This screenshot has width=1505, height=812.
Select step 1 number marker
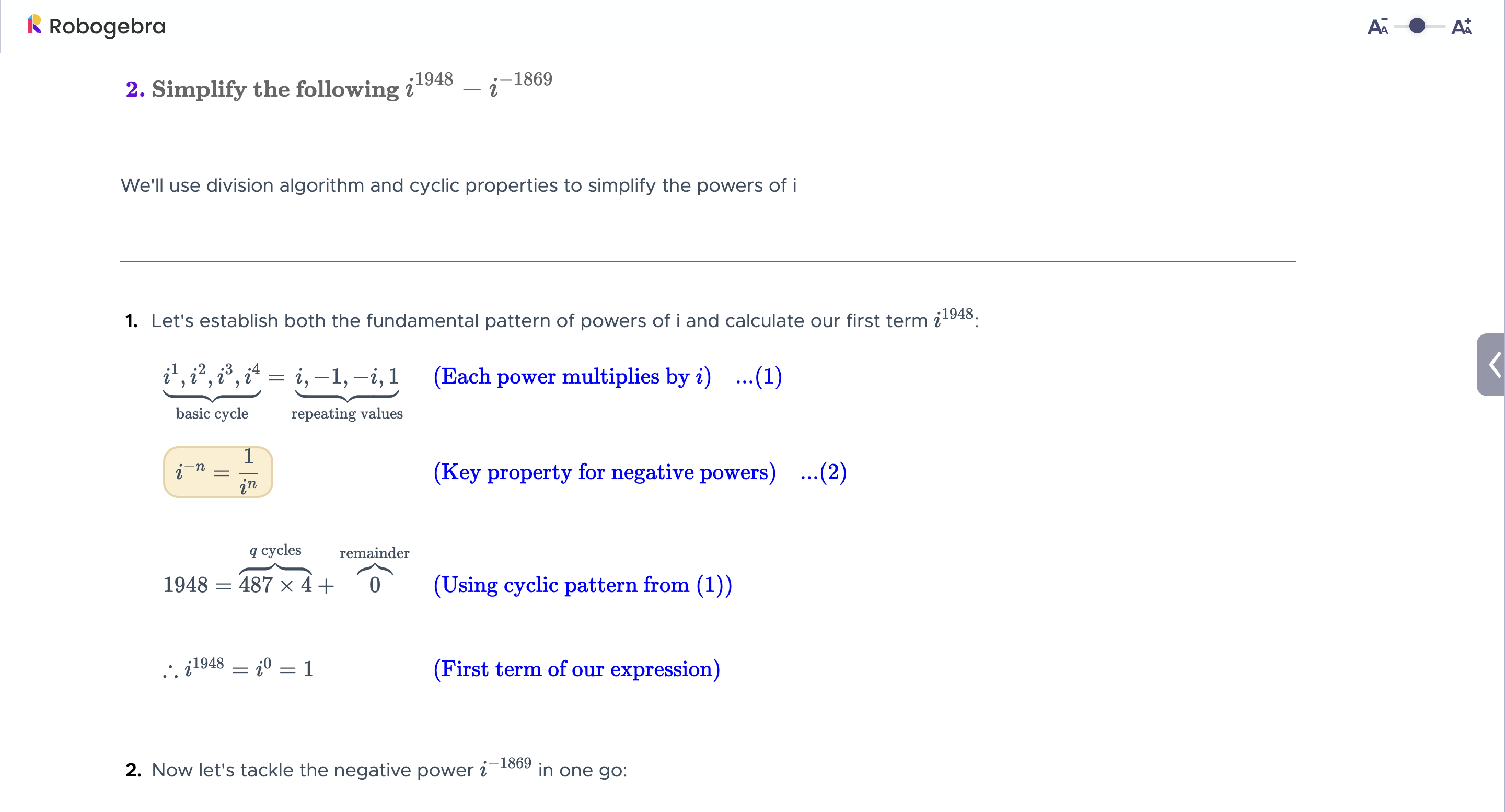[x=132, y=321]
